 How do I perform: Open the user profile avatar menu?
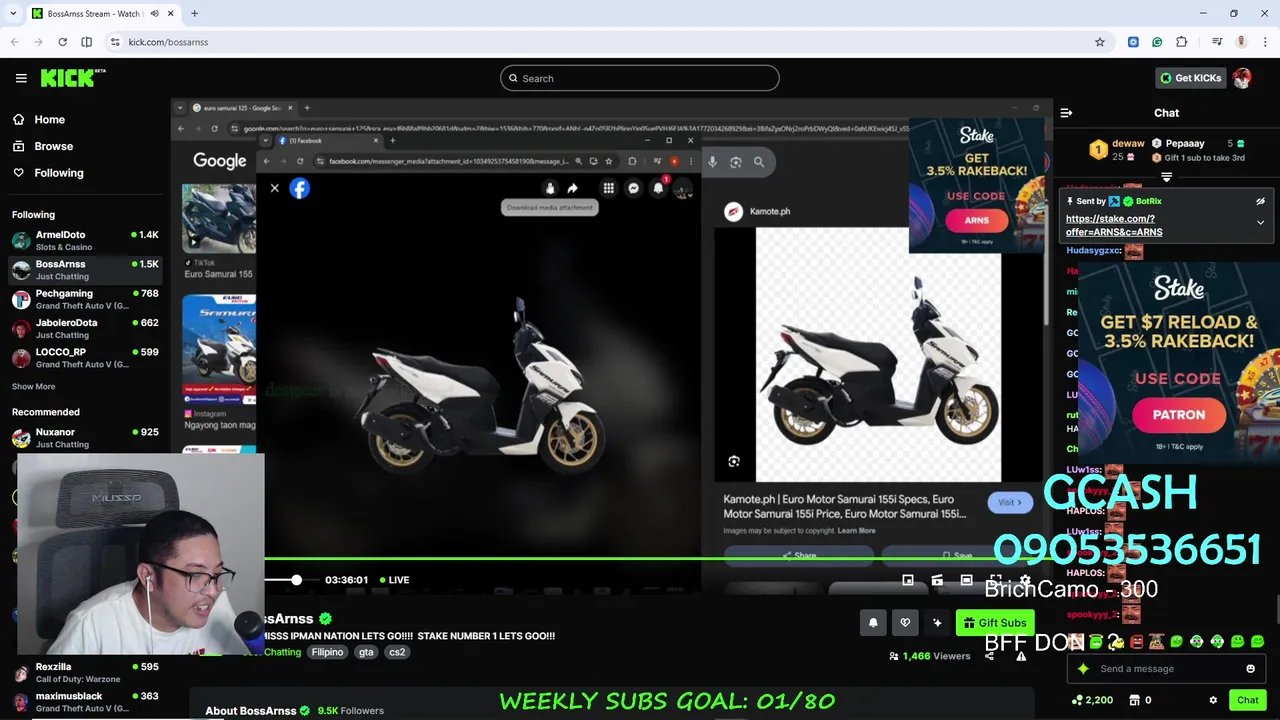(x=1242, y=78)
